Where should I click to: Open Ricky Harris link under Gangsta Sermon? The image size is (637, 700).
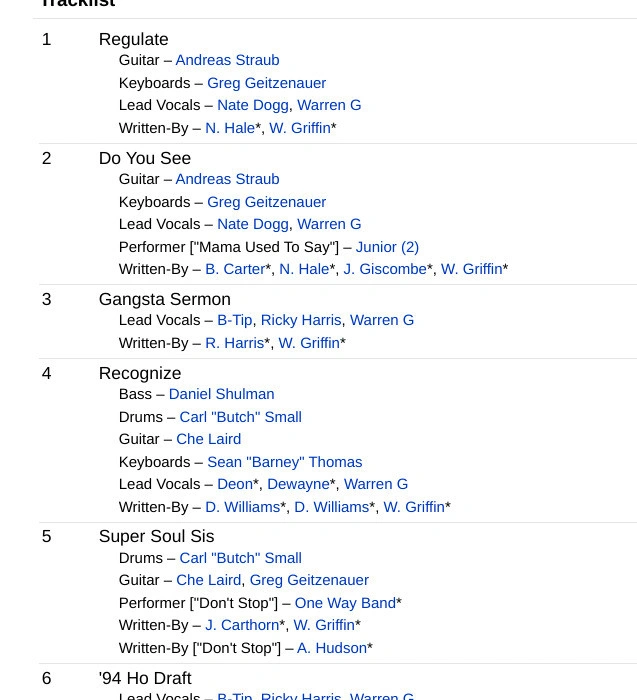click(301, 320)
